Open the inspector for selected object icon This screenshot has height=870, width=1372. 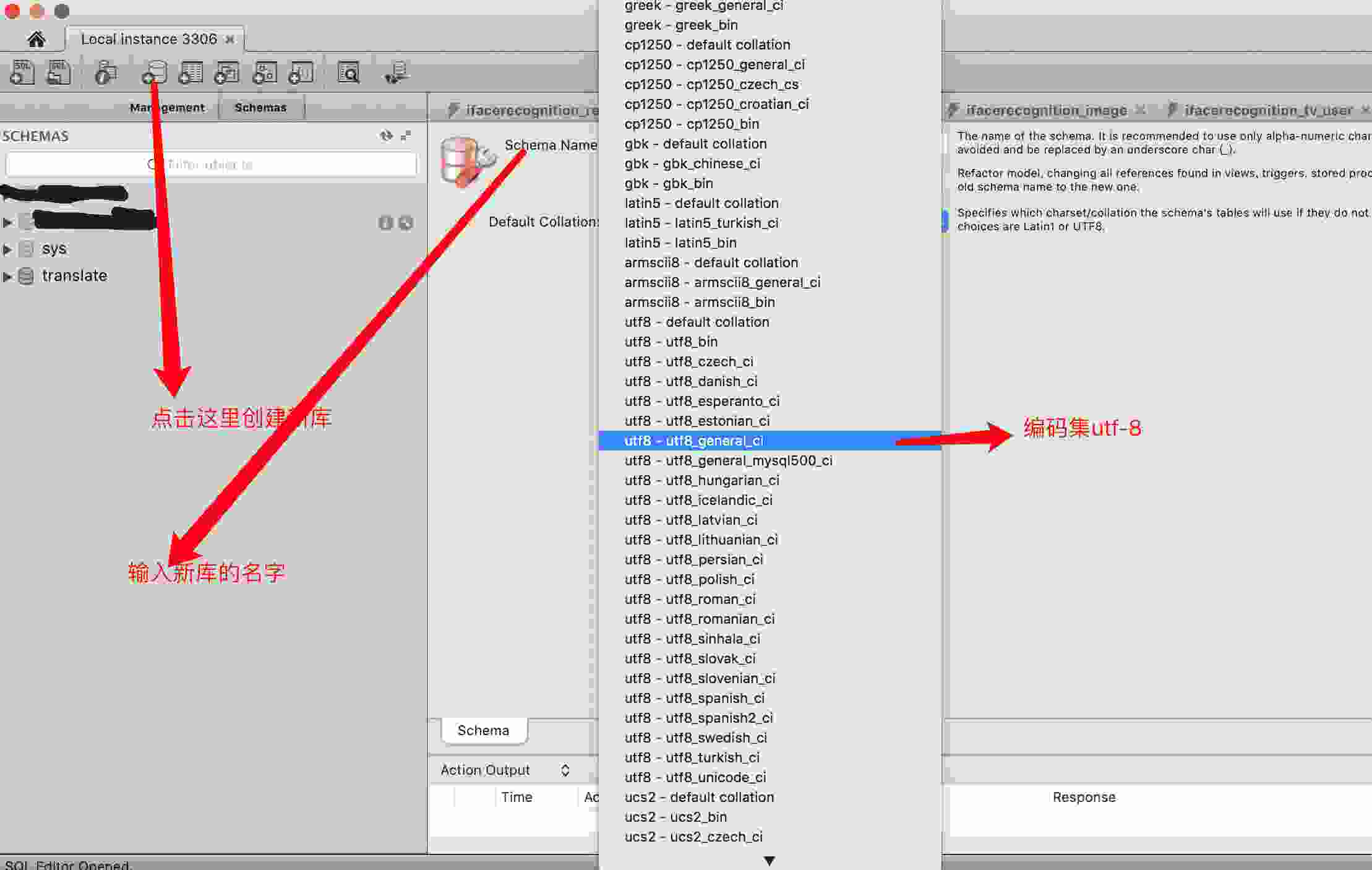click(x=106, y=73)
